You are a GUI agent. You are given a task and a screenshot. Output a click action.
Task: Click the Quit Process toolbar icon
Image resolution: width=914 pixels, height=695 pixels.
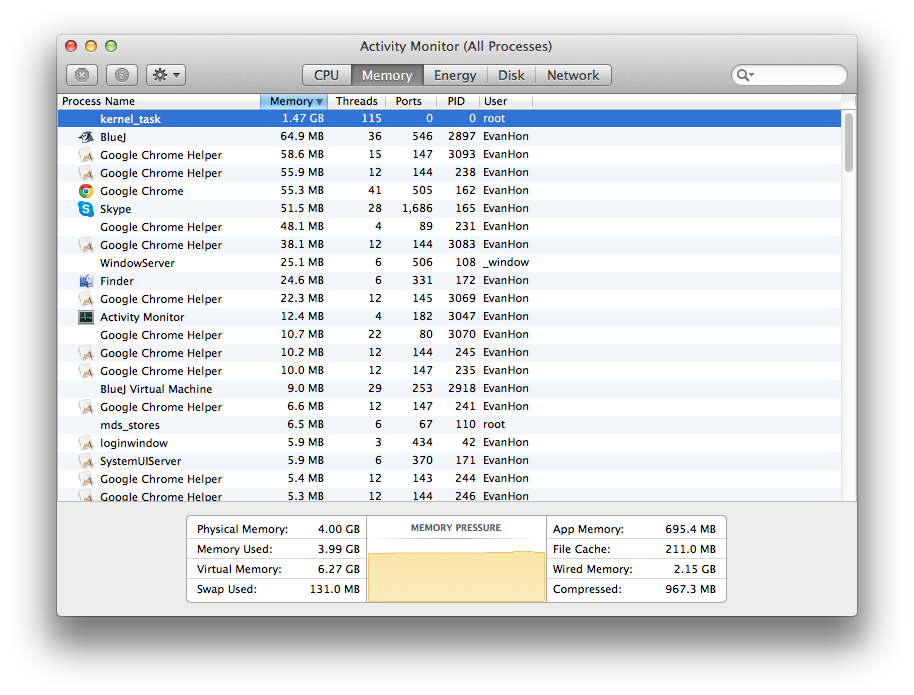point(82,75)
